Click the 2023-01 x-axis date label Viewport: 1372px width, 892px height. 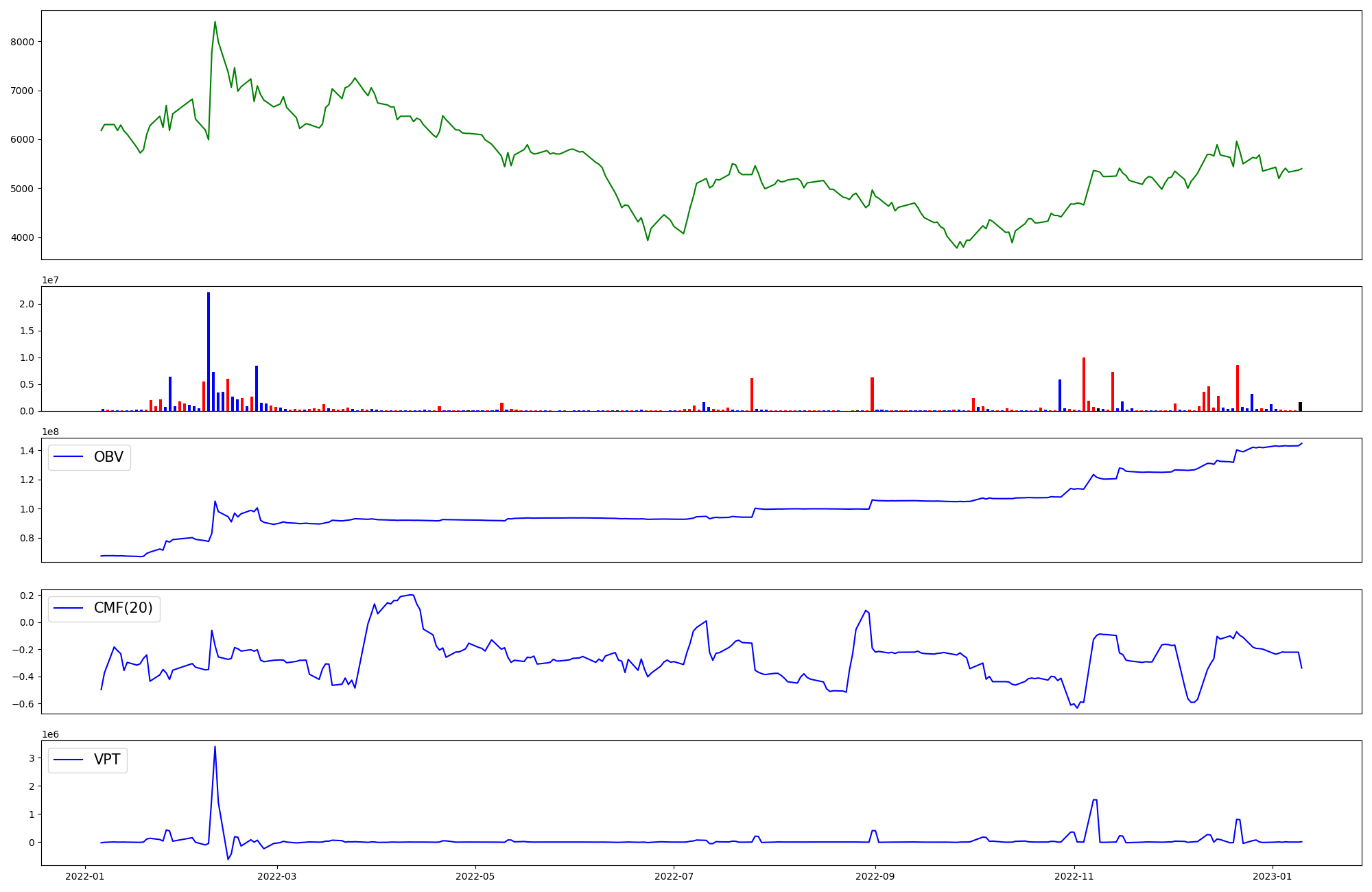1273,876
